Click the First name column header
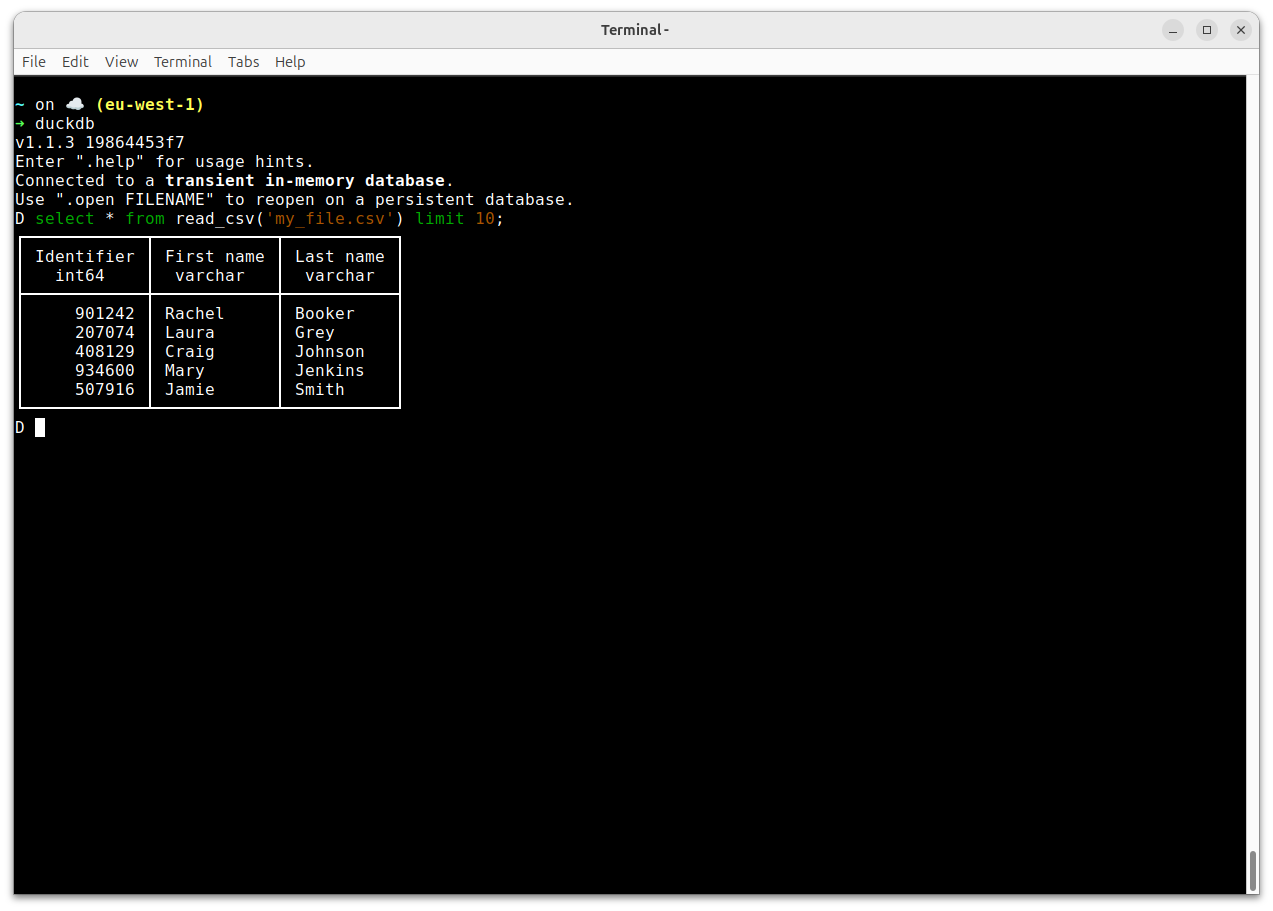Screen dimensions: 1273x911 [215, 256]
